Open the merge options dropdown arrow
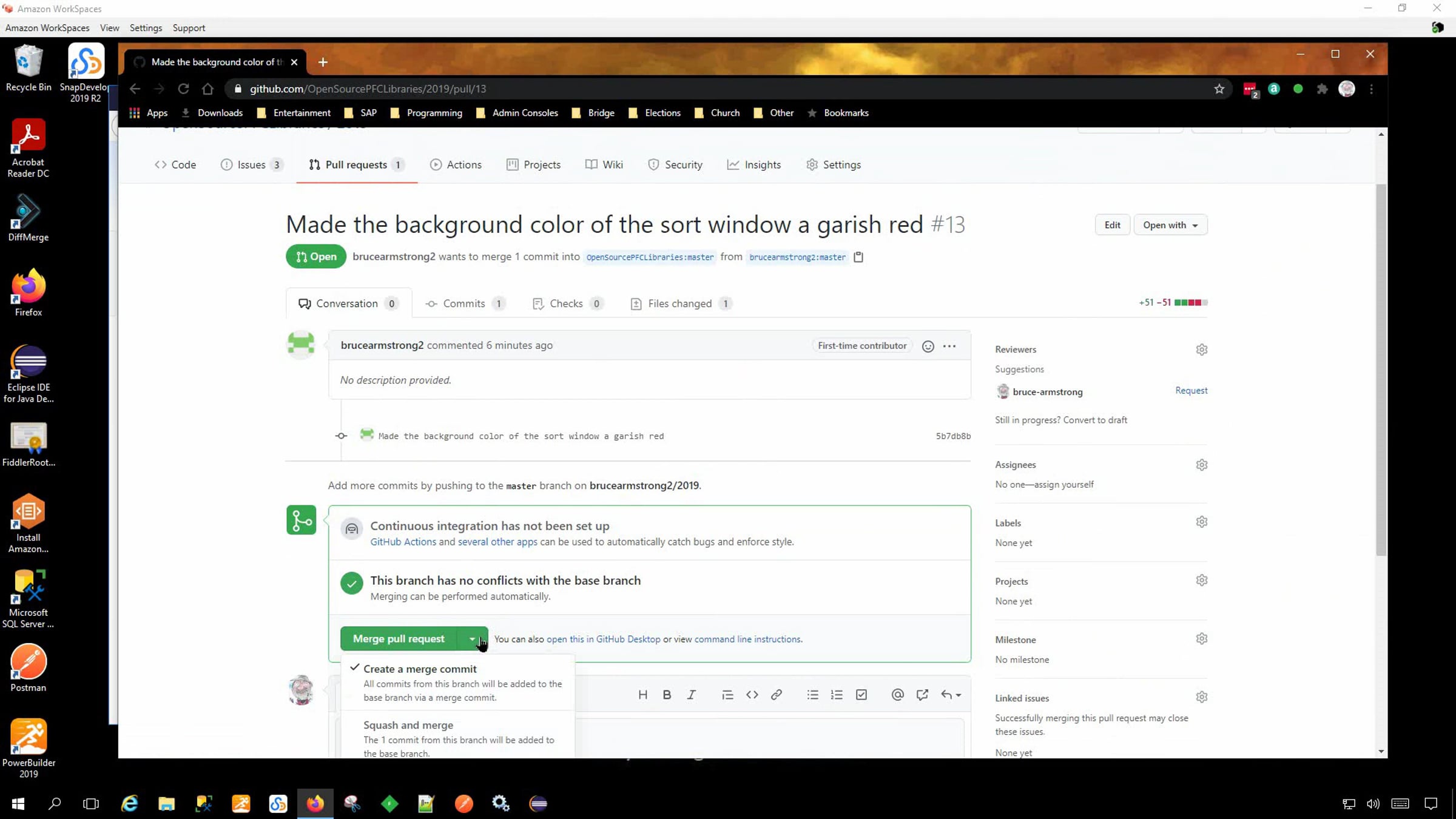Viewport: 1456px width, 819px height. pos(473,639)
